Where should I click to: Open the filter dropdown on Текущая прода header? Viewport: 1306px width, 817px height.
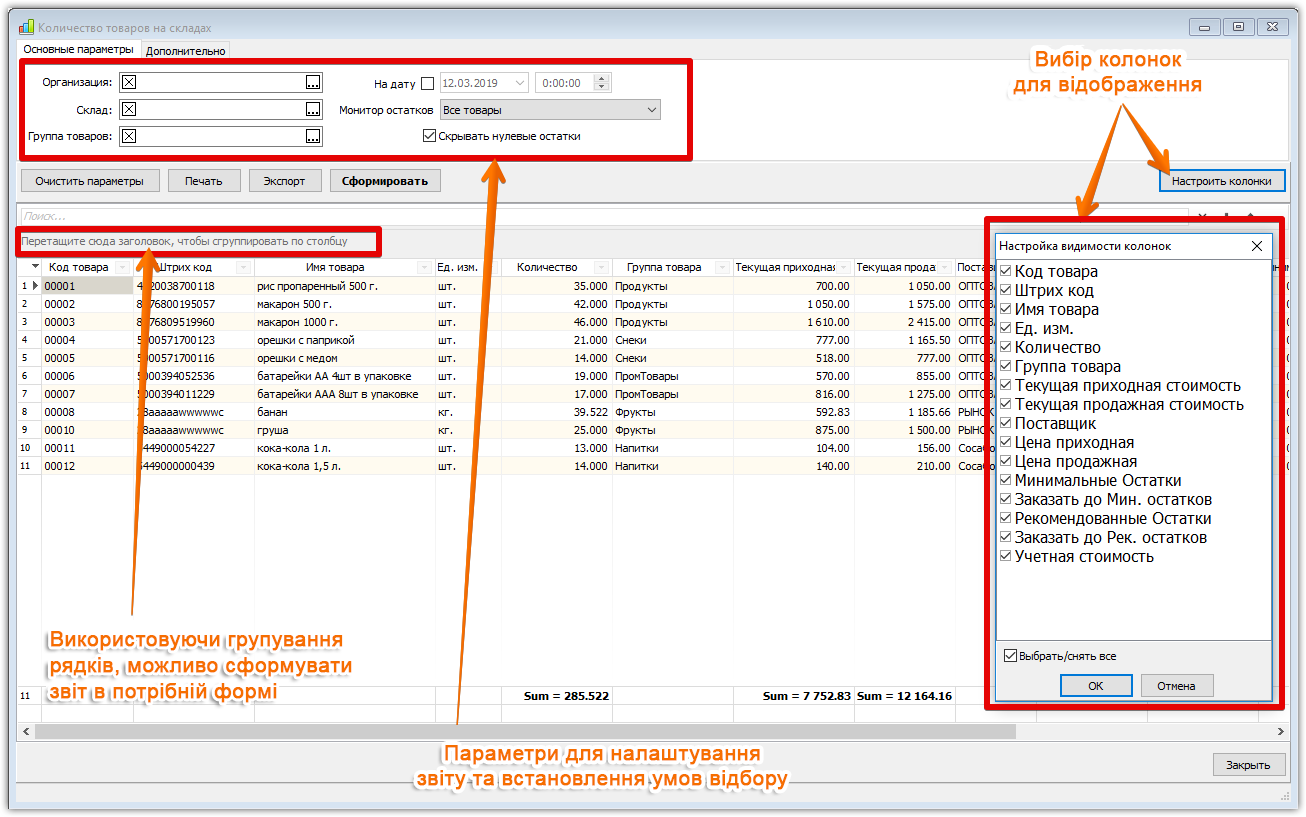tap(945, 268)
